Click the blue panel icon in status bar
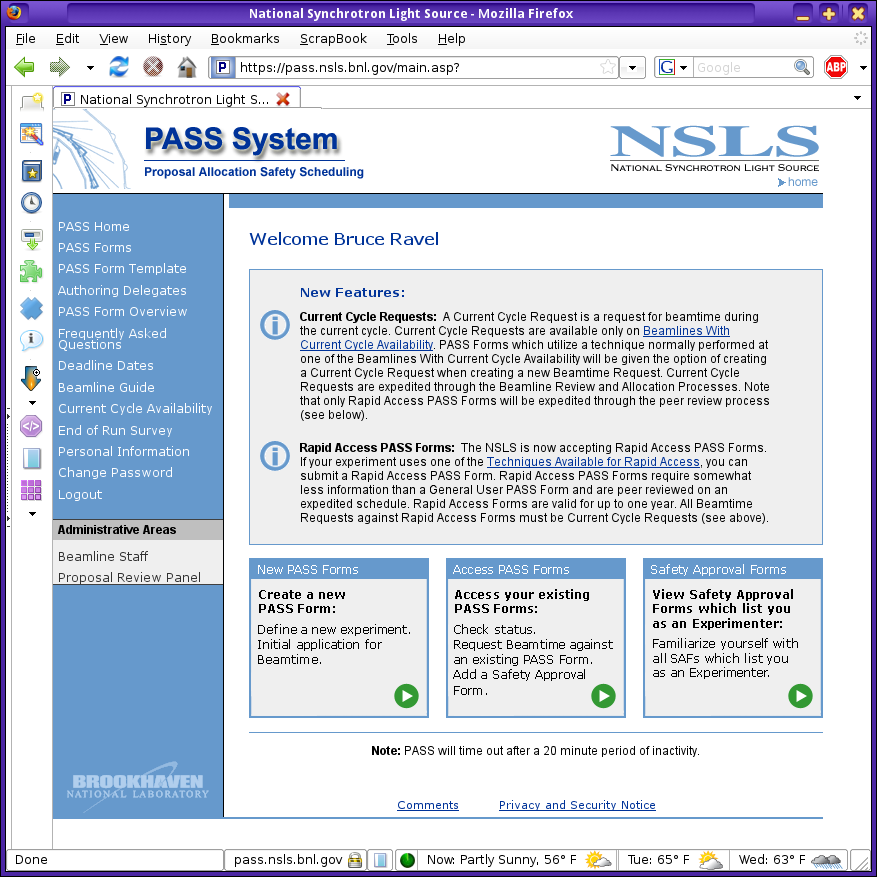877x877 pixels. coord(380,860)
